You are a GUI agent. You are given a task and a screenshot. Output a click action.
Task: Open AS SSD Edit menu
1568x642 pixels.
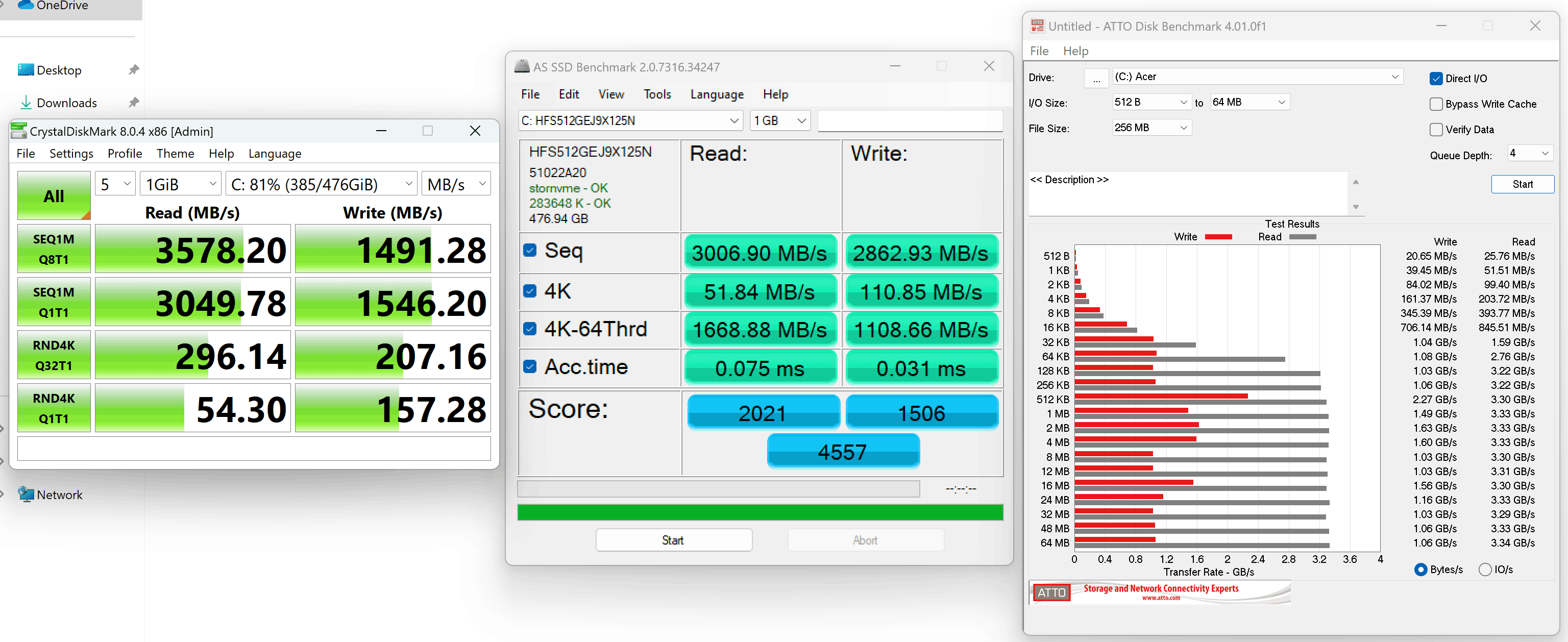tap(569, 94)
